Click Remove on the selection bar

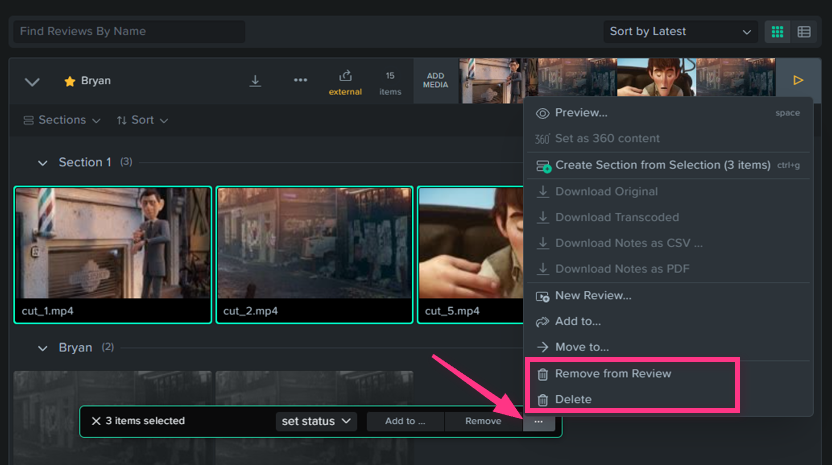[x=483, y=421]
